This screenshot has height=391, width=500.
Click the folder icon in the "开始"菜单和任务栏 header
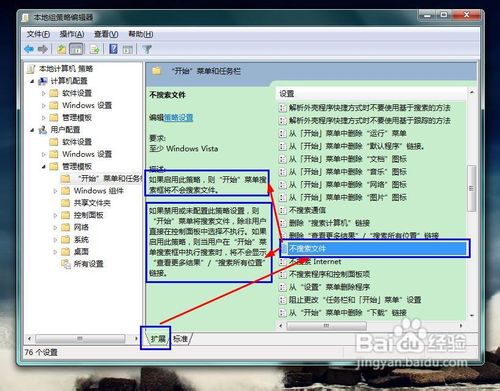(x=156, y=71)
